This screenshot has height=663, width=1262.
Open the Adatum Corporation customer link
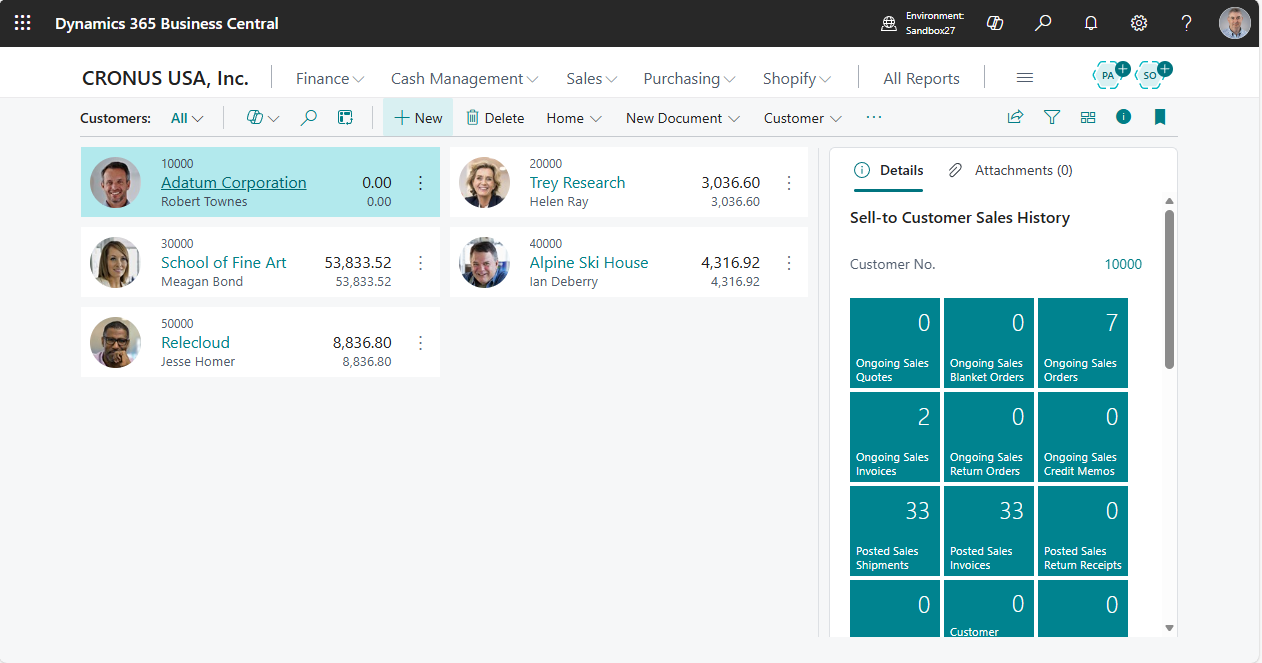click(234, 183)
